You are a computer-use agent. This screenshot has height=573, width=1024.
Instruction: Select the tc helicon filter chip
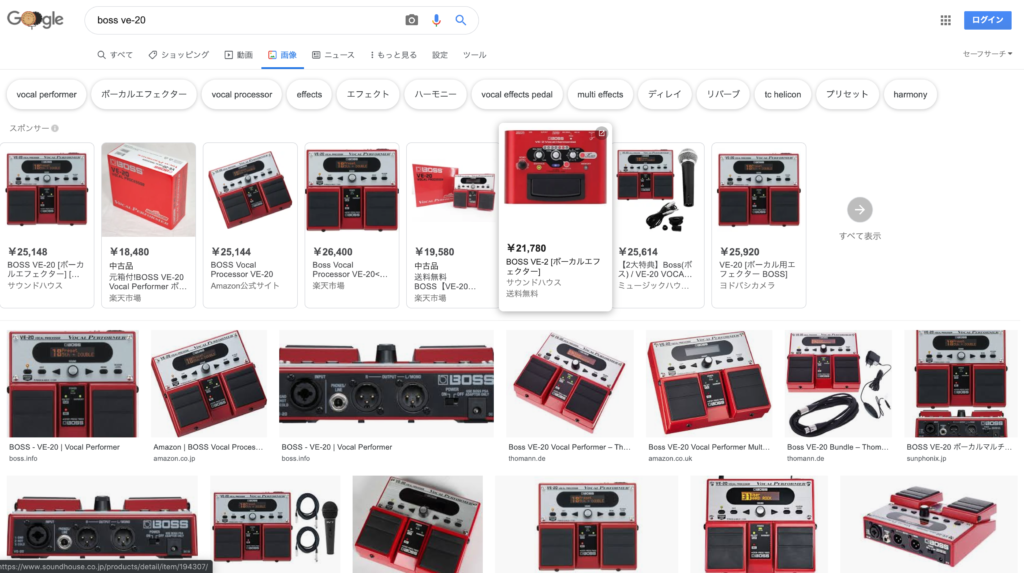pyautogui.click(x=782, y=95)
